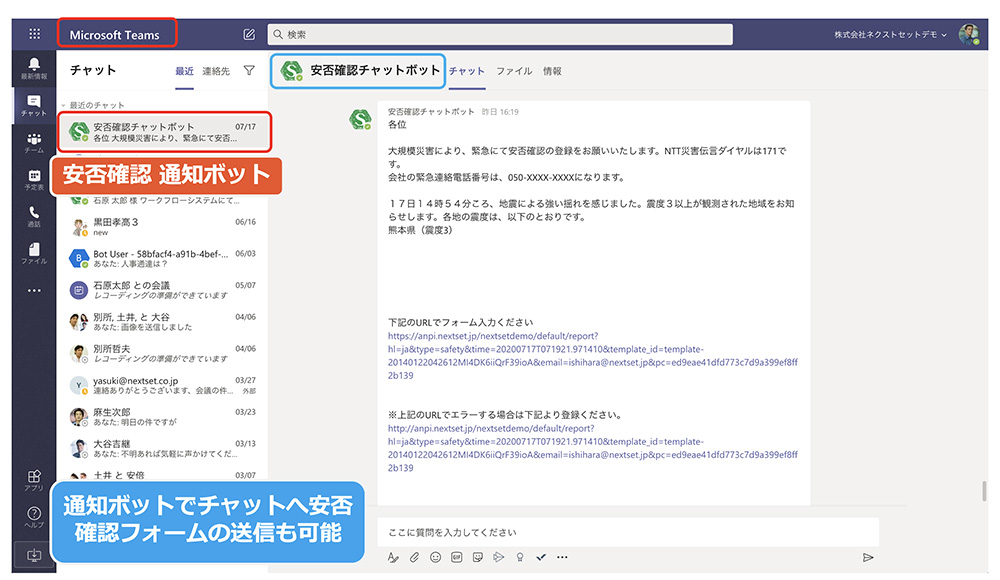
Task: Click the download desktop app icon
Action: (x=34, y=555)
